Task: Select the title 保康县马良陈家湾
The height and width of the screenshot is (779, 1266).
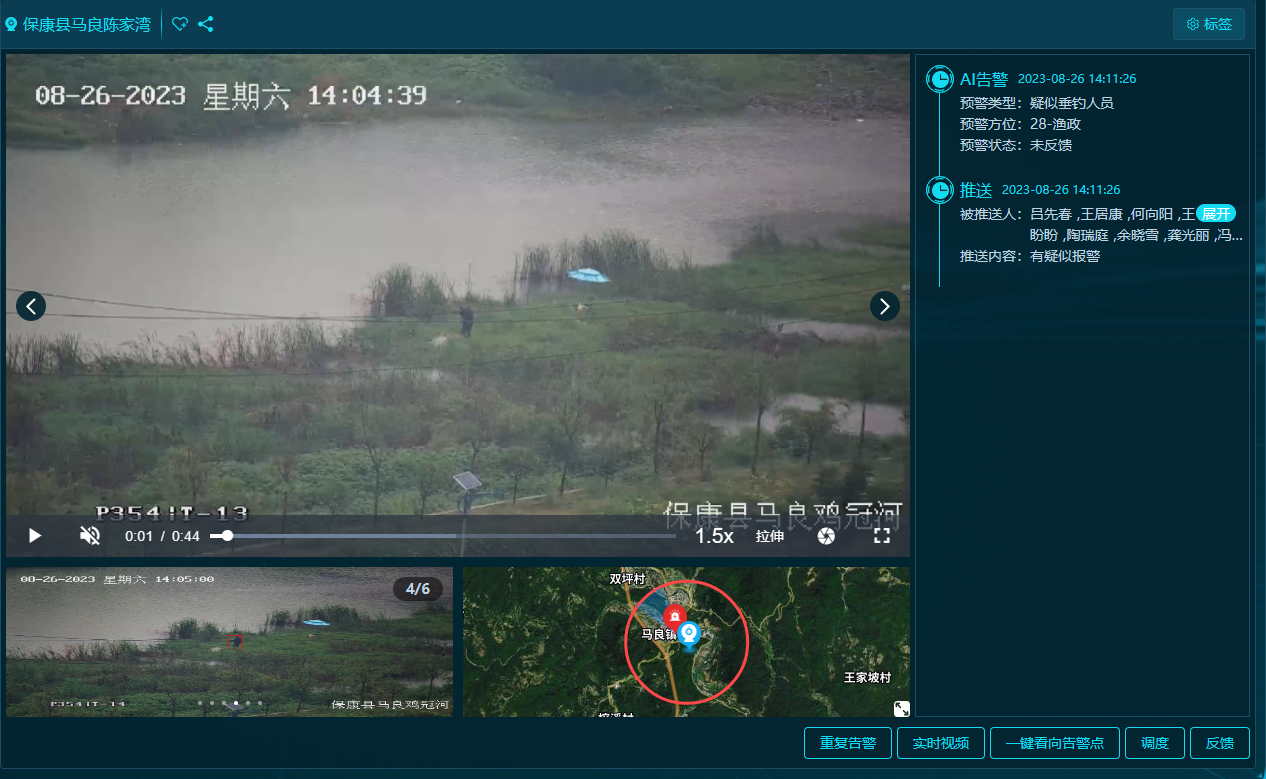Action: [x=87, y=25]
